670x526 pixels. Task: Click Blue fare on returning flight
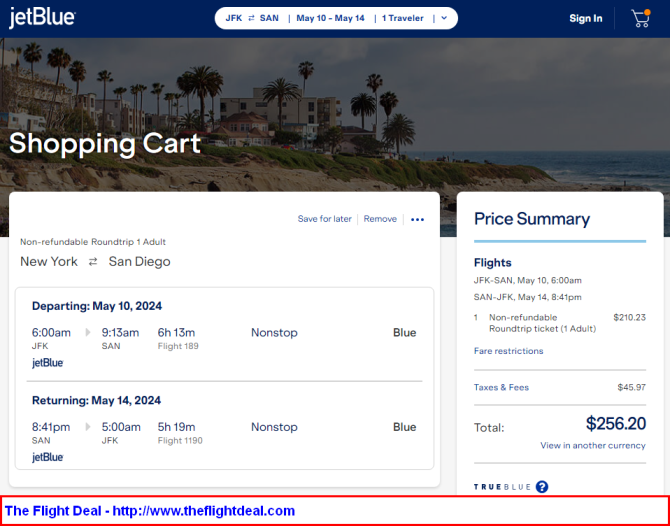[404, 427]
